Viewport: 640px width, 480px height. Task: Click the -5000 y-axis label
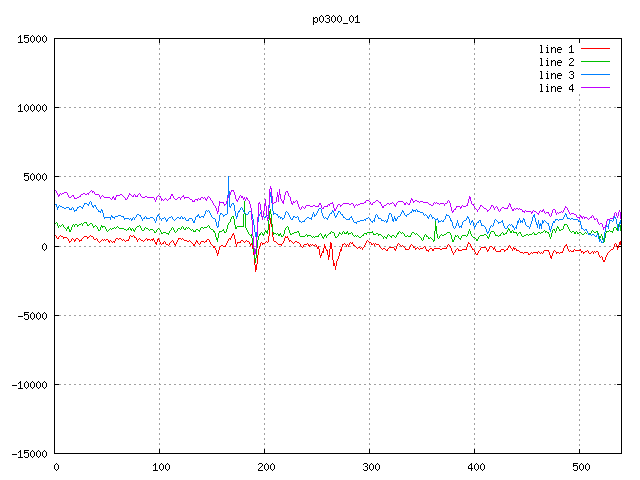[x=32, y=316]
